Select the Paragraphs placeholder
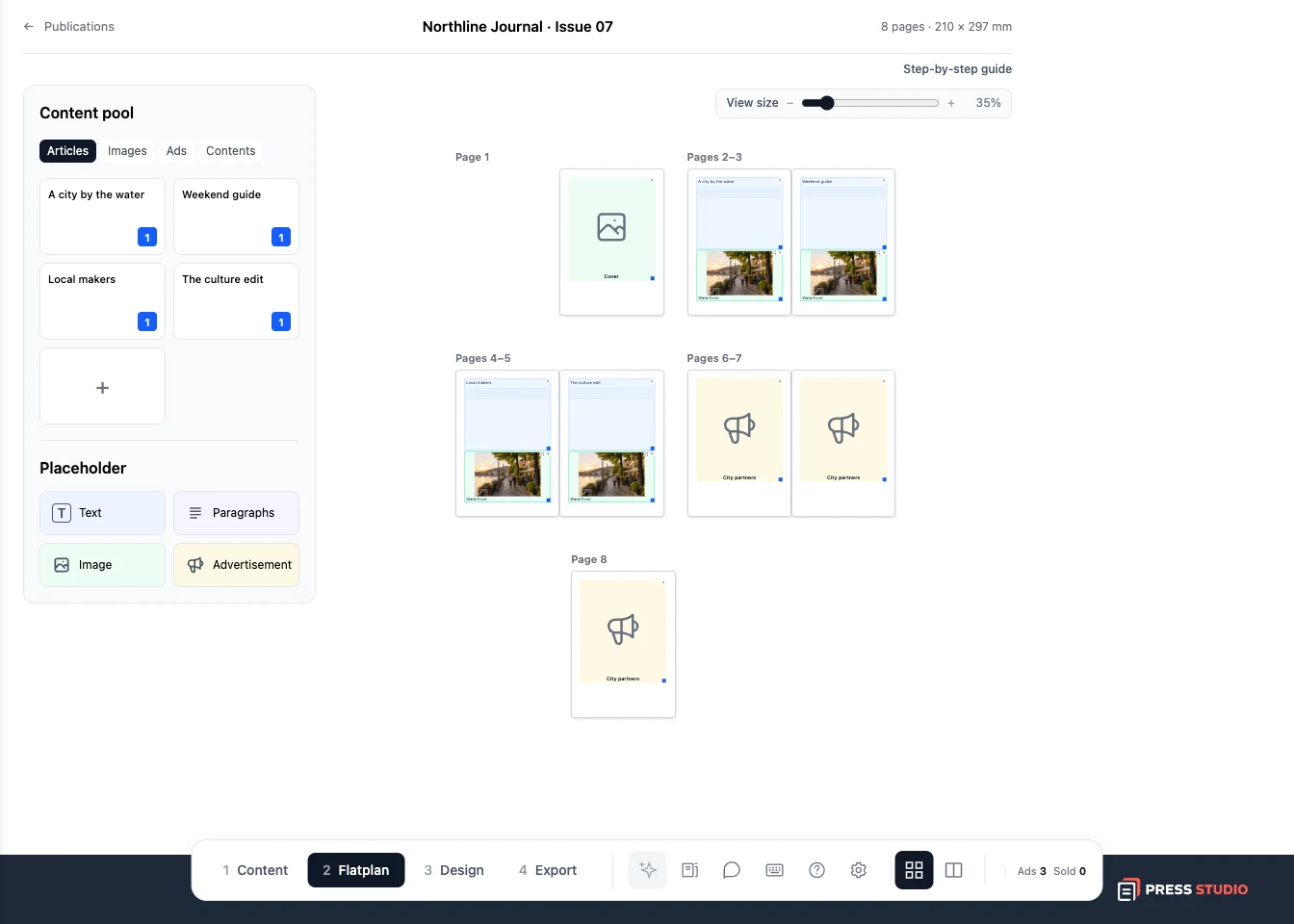1294x924 pixels. (236, 513)
